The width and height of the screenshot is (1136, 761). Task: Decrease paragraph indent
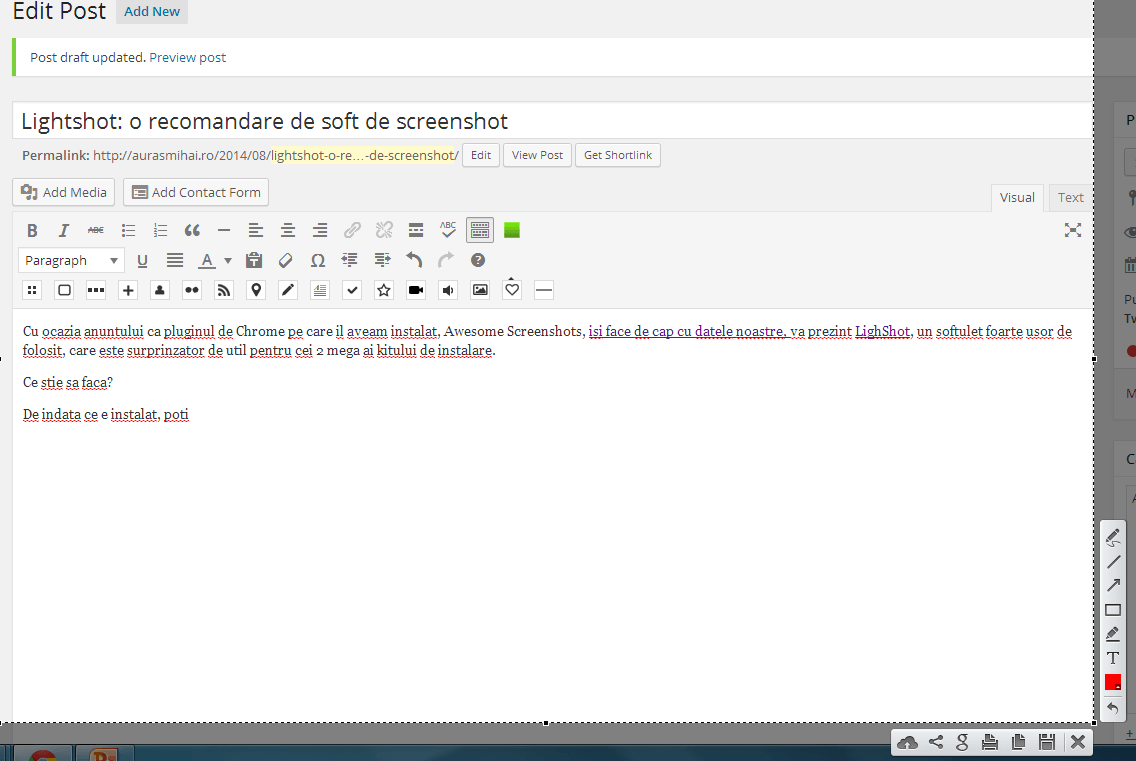(x=349, y=260)
